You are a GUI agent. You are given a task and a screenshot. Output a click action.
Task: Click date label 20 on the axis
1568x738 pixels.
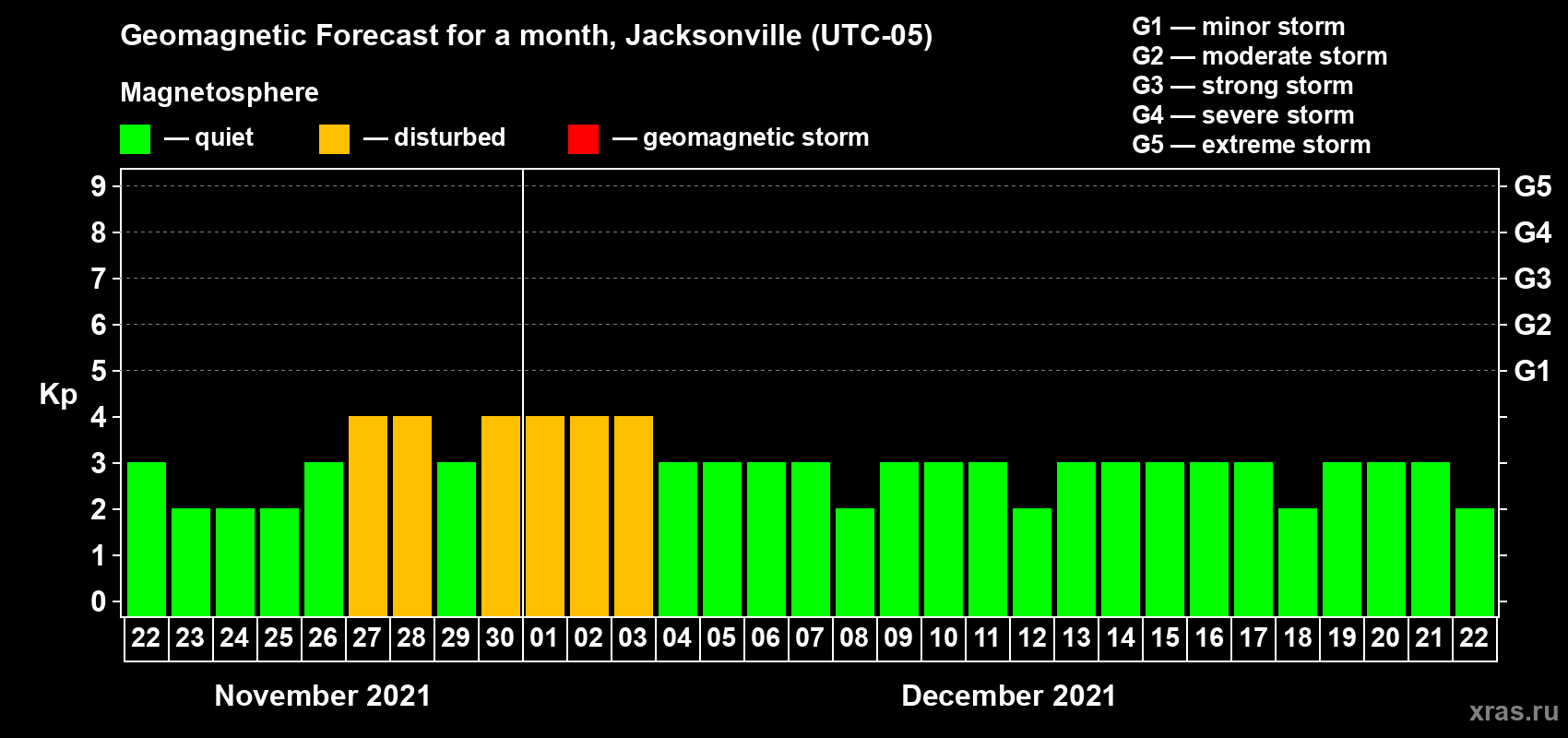point(1385,637)
